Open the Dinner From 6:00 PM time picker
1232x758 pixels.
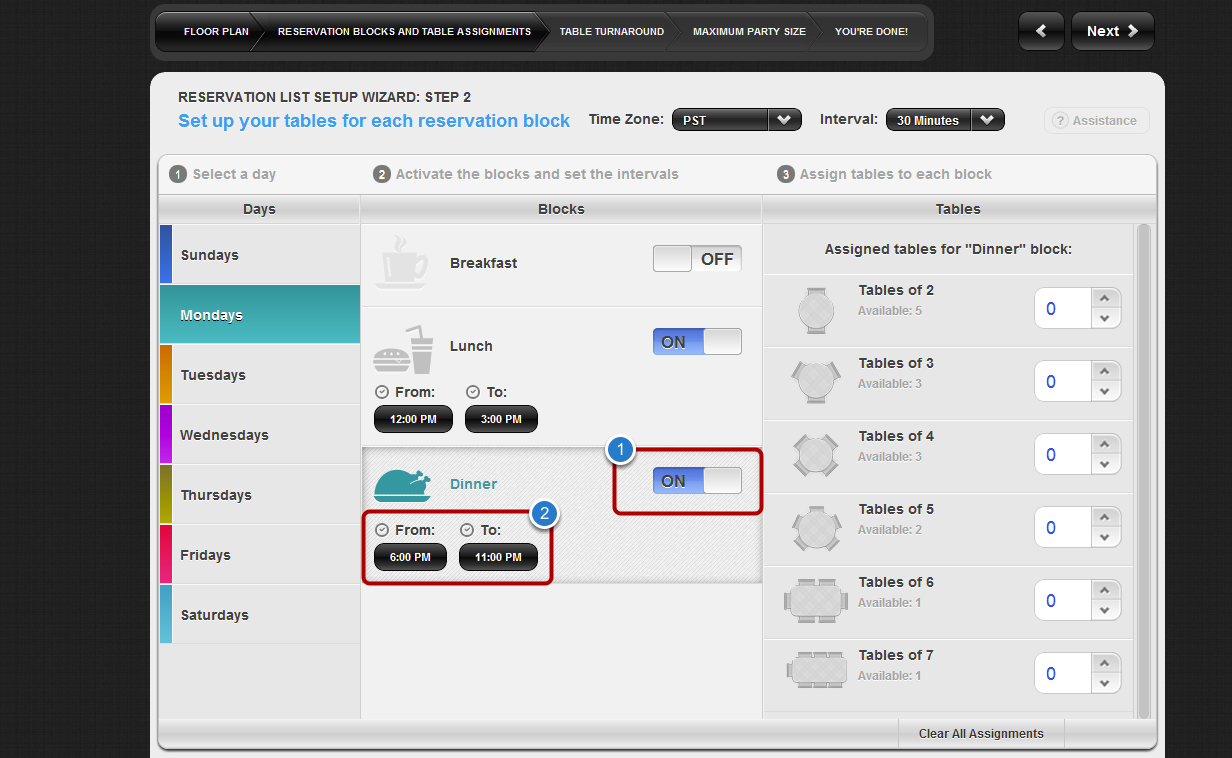tap(410, 557)
